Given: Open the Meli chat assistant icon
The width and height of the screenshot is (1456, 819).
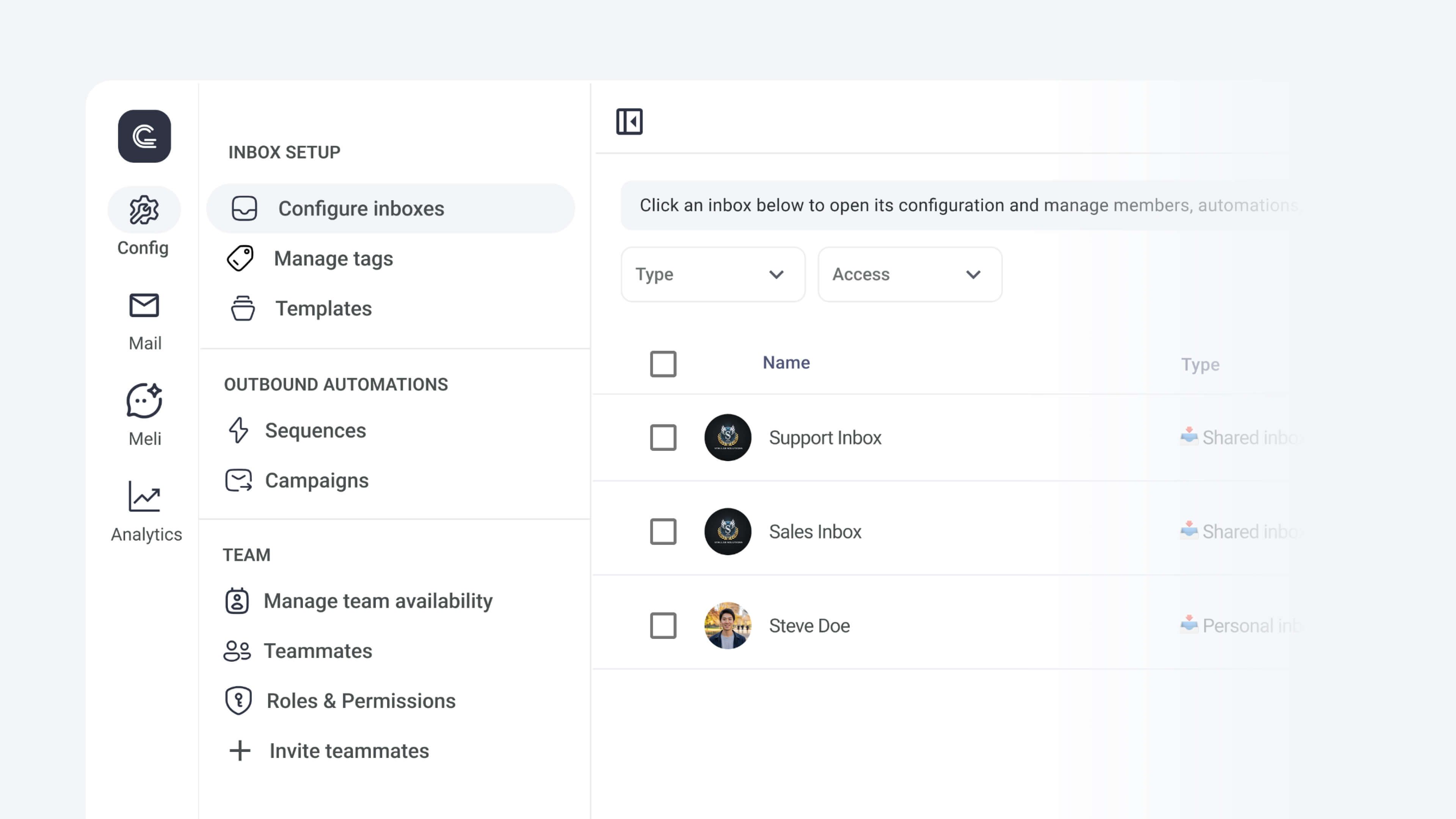Looking at the screenshot, I should click(144, 401).
